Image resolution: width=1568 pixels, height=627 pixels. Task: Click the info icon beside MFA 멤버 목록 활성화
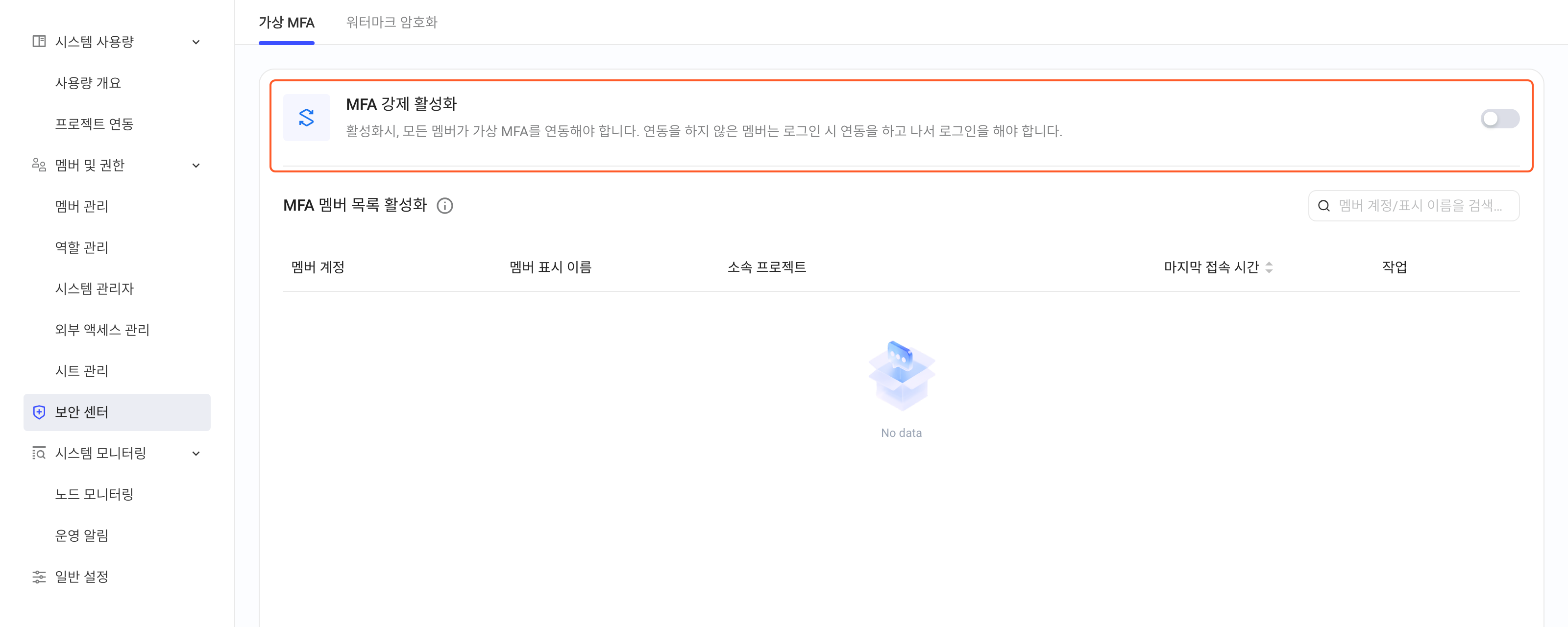click(x=445, y=206)
